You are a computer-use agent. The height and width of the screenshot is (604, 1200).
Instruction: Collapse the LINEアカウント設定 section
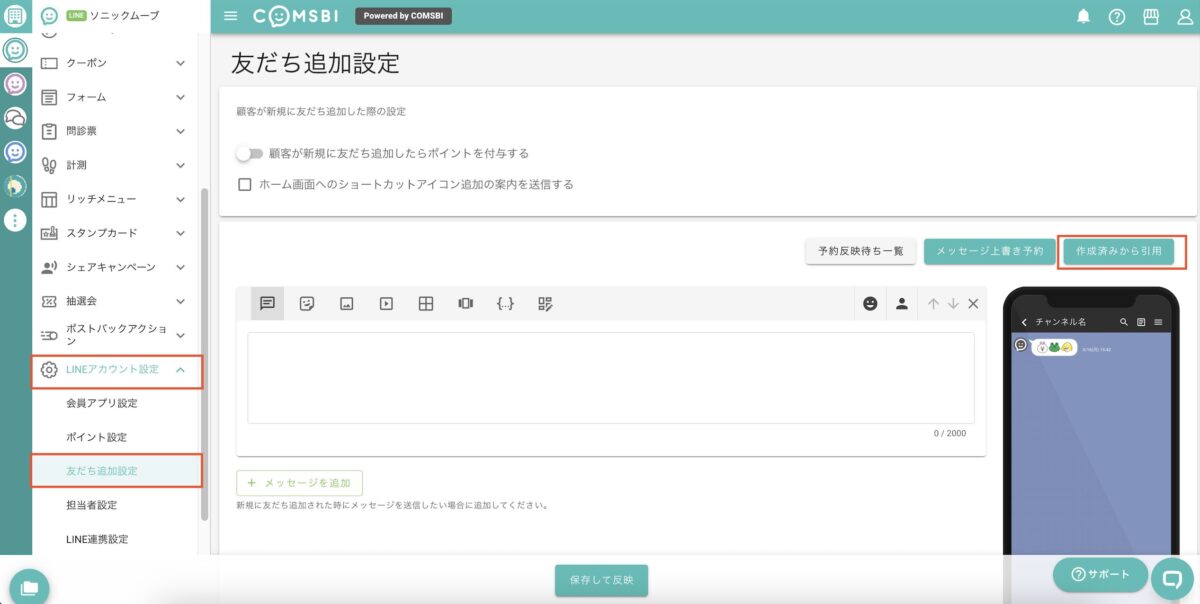[x=180, y=370]
